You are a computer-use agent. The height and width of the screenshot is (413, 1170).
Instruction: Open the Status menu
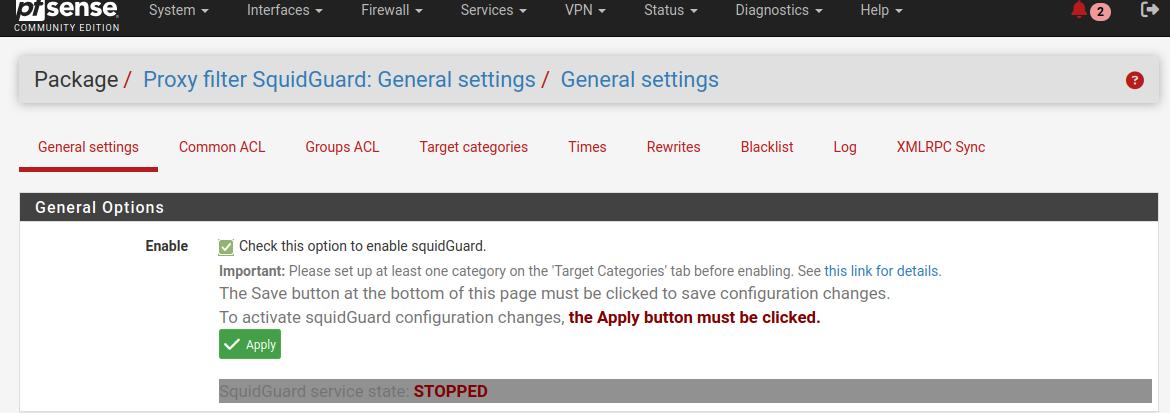671,10
